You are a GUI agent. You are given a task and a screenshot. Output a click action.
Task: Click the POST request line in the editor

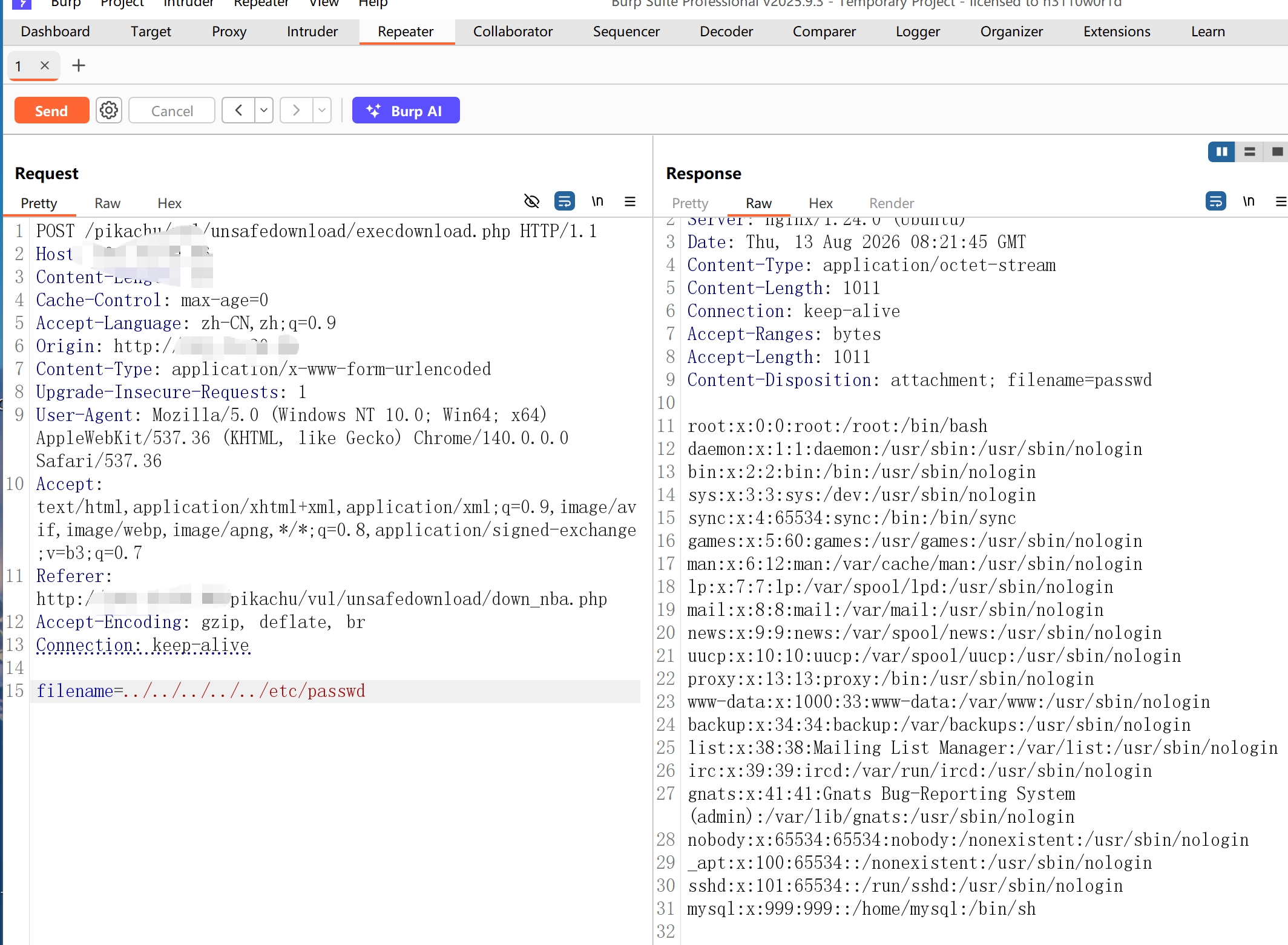pos(317,231)
